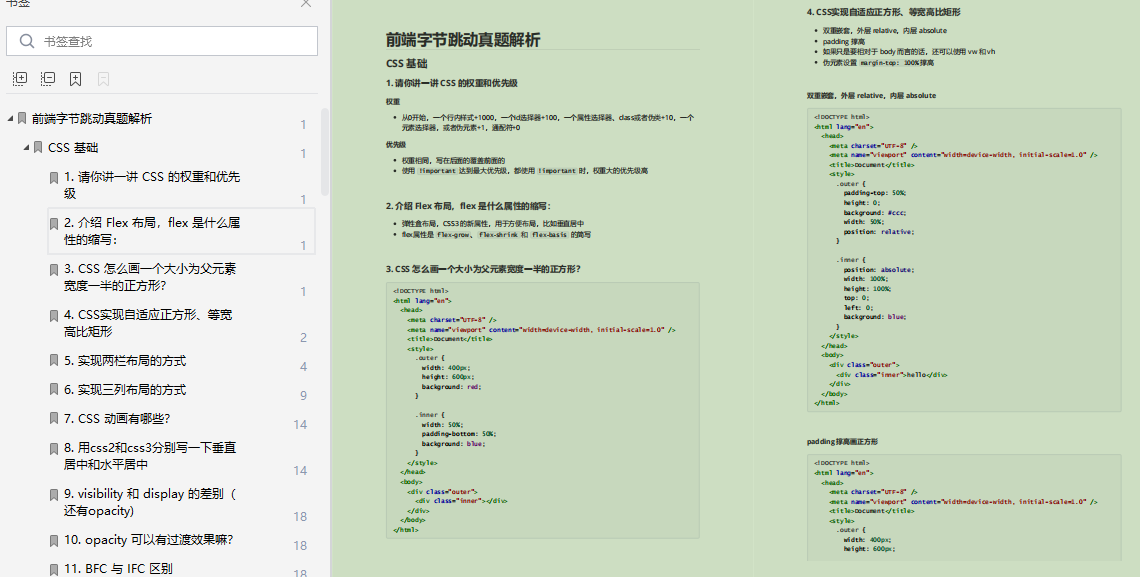
Task: Click bookmark icon beside 8. 用css2和css3
Action: (54, 449)
